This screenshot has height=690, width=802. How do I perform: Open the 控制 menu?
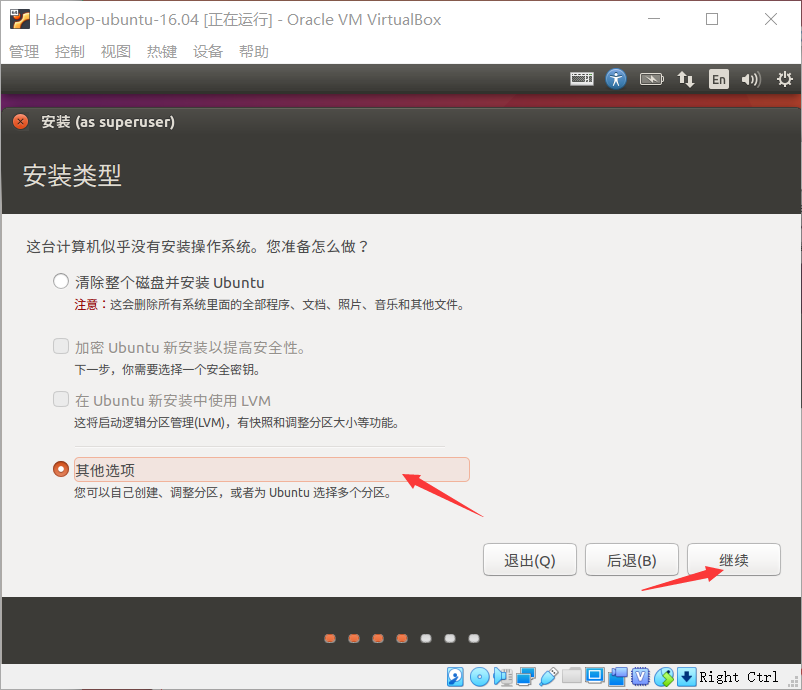[70, 52]
